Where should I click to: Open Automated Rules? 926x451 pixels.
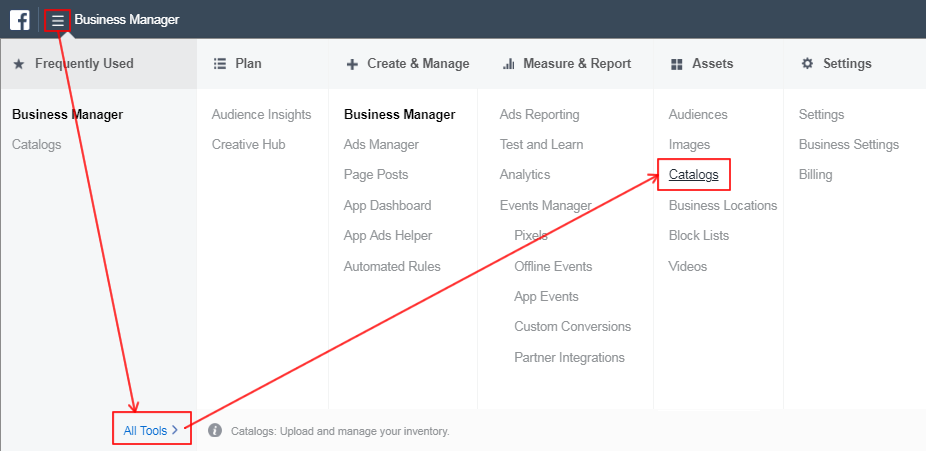(x=392, y=266)
